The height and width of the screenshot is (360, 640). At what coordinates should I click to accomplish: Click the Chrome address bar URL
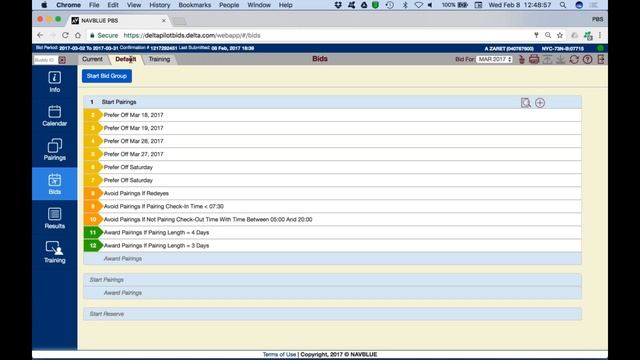click(192, 36)
